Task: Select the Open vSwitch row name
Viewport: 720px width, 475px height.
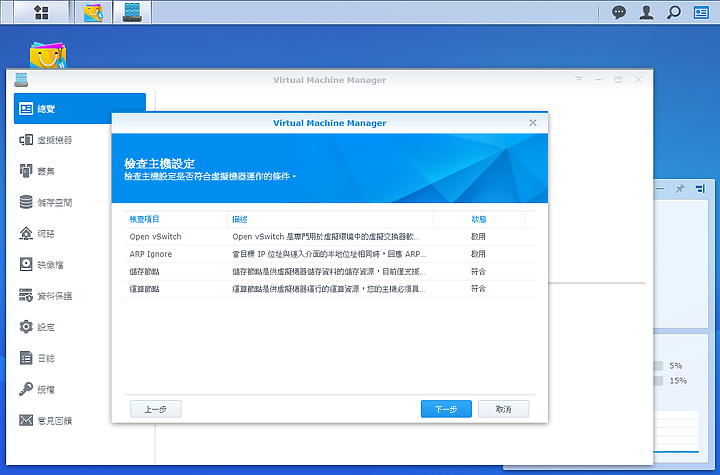Action: click(x=155, y=237)
